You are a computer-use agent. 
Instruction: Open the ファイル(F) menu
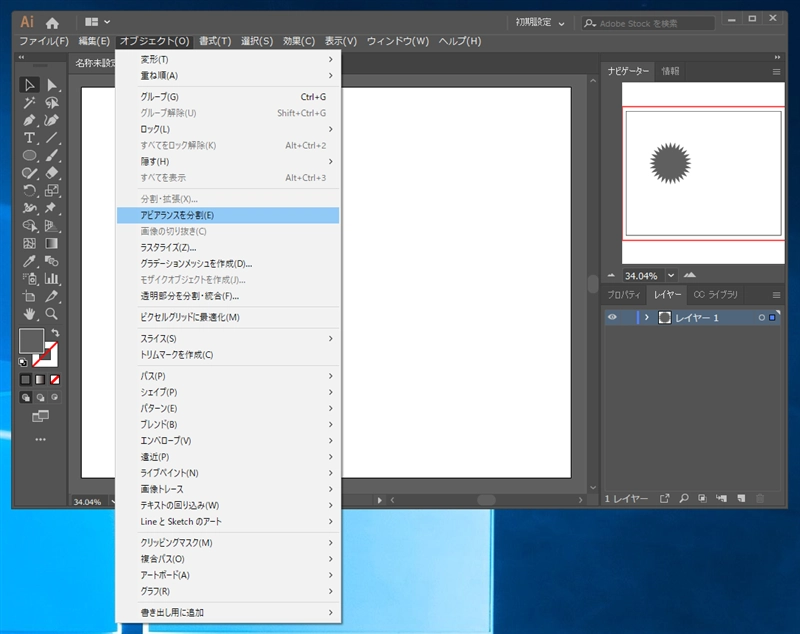[x=44, y=41]
